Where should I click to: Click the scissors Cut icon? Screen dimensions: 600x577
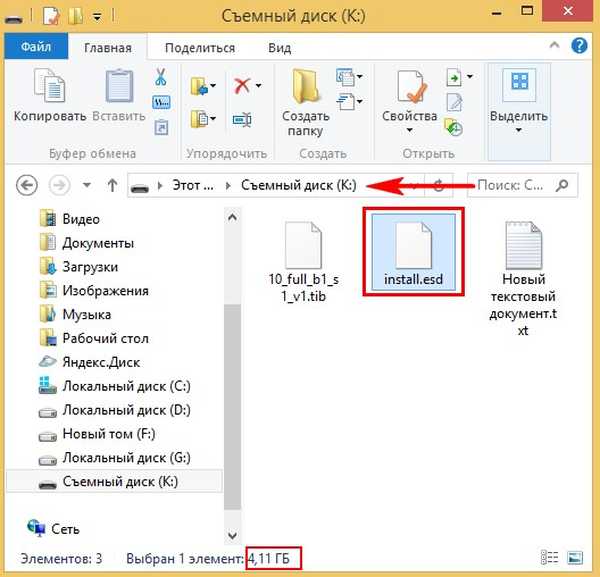(160, 77)
